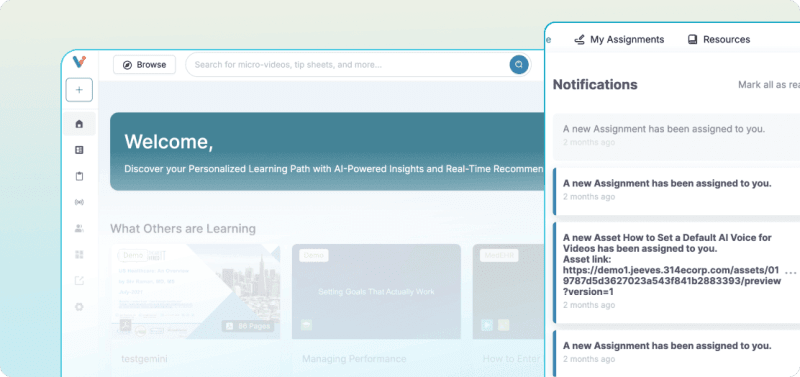Image resolution: width=800 pixels, height=377 pixels.
Task: Open the Resources tab
Action: click(x=719, y=40)
